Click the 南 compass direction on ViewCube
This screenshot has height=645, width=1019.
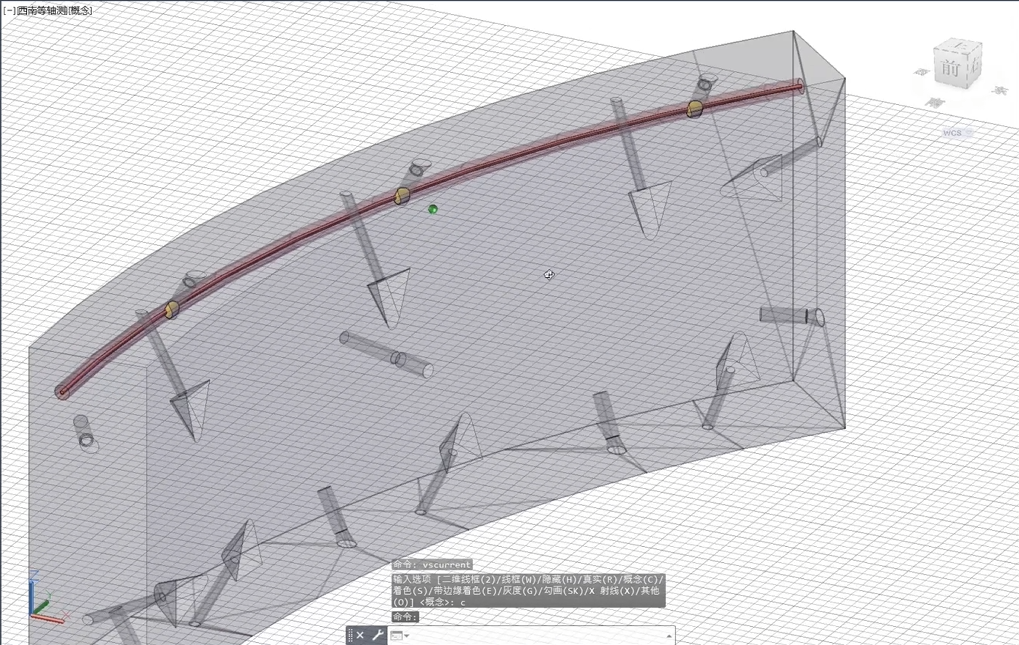tap(935, 102)
